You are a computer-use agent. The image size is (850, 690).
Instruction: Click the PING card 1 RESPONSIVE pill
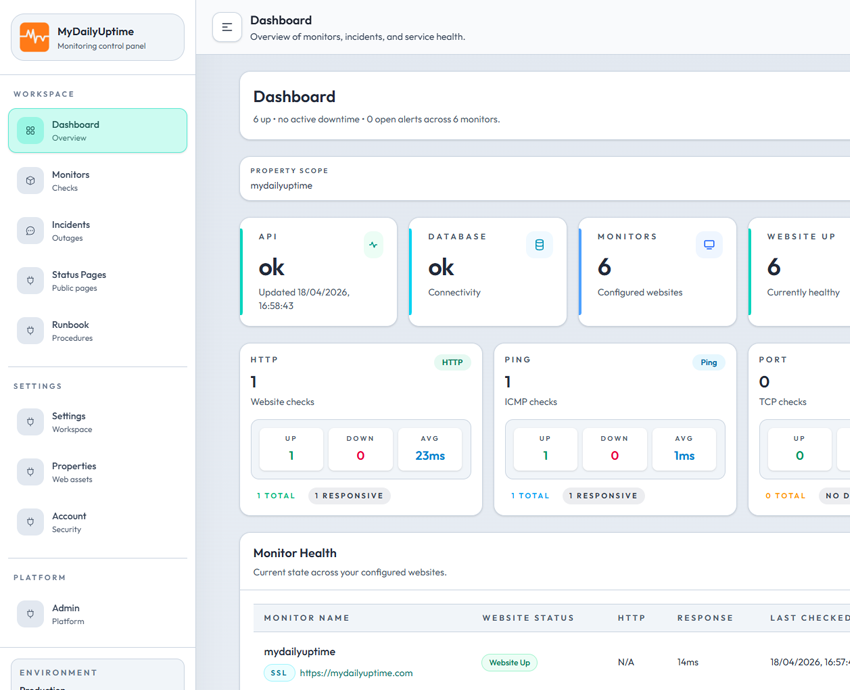603,496
